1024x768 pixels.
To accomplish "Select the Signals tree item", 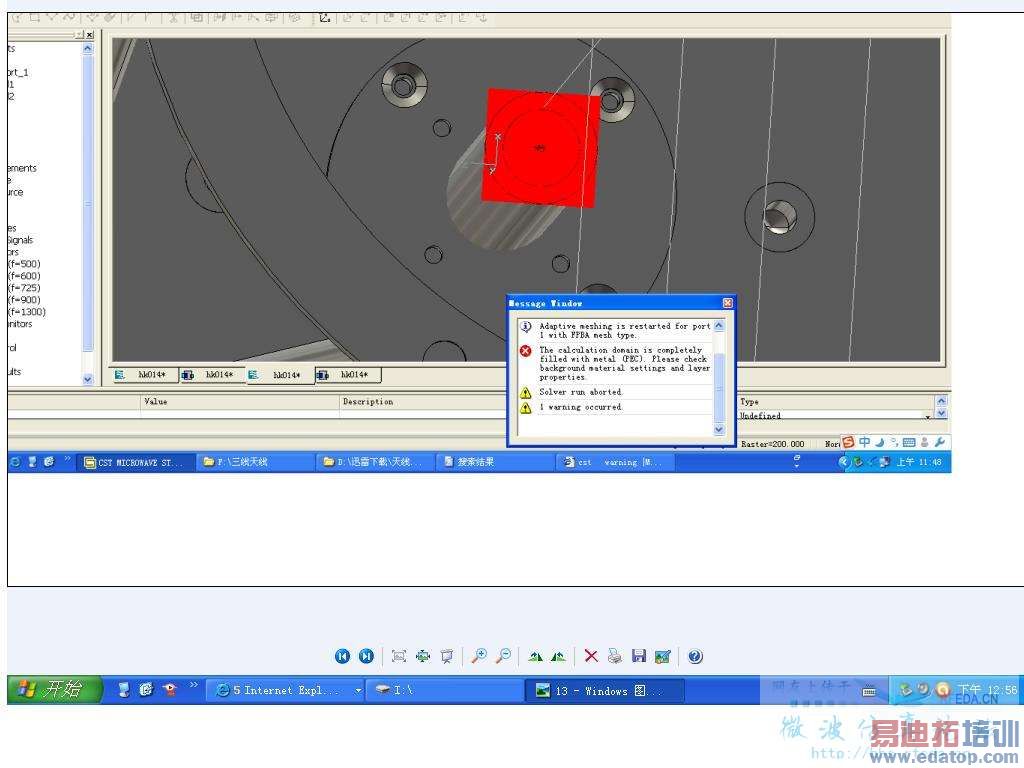I will pyautogui.click(x=20, y=240).
